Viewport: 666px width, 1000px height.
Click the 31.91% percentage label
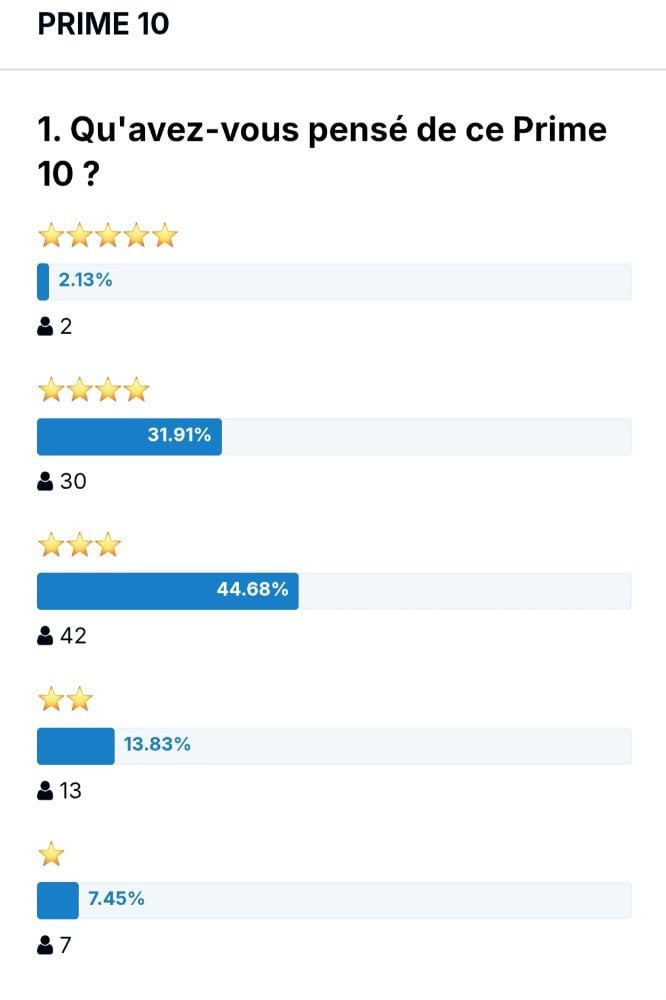tap(179, 434)
